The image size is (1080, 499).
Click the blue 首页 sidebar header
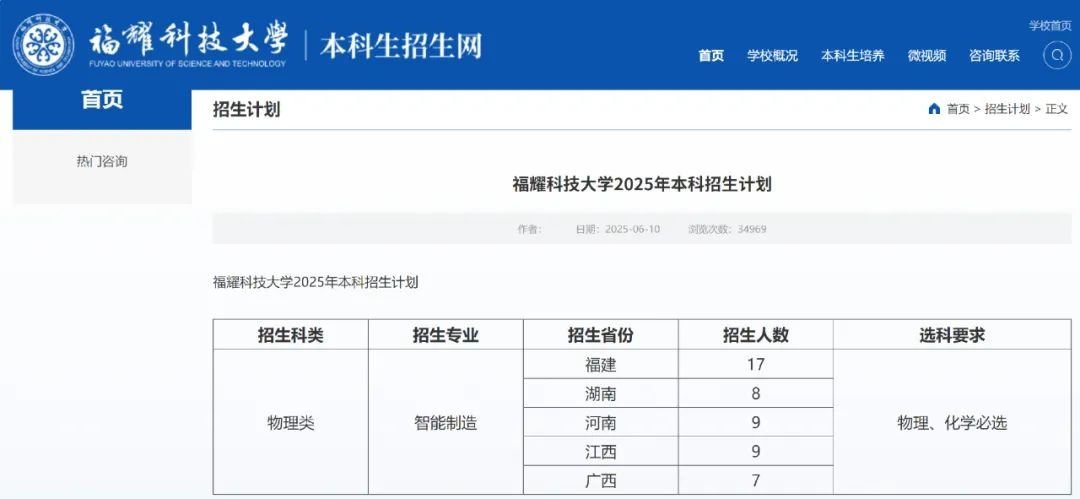(102, 102)
